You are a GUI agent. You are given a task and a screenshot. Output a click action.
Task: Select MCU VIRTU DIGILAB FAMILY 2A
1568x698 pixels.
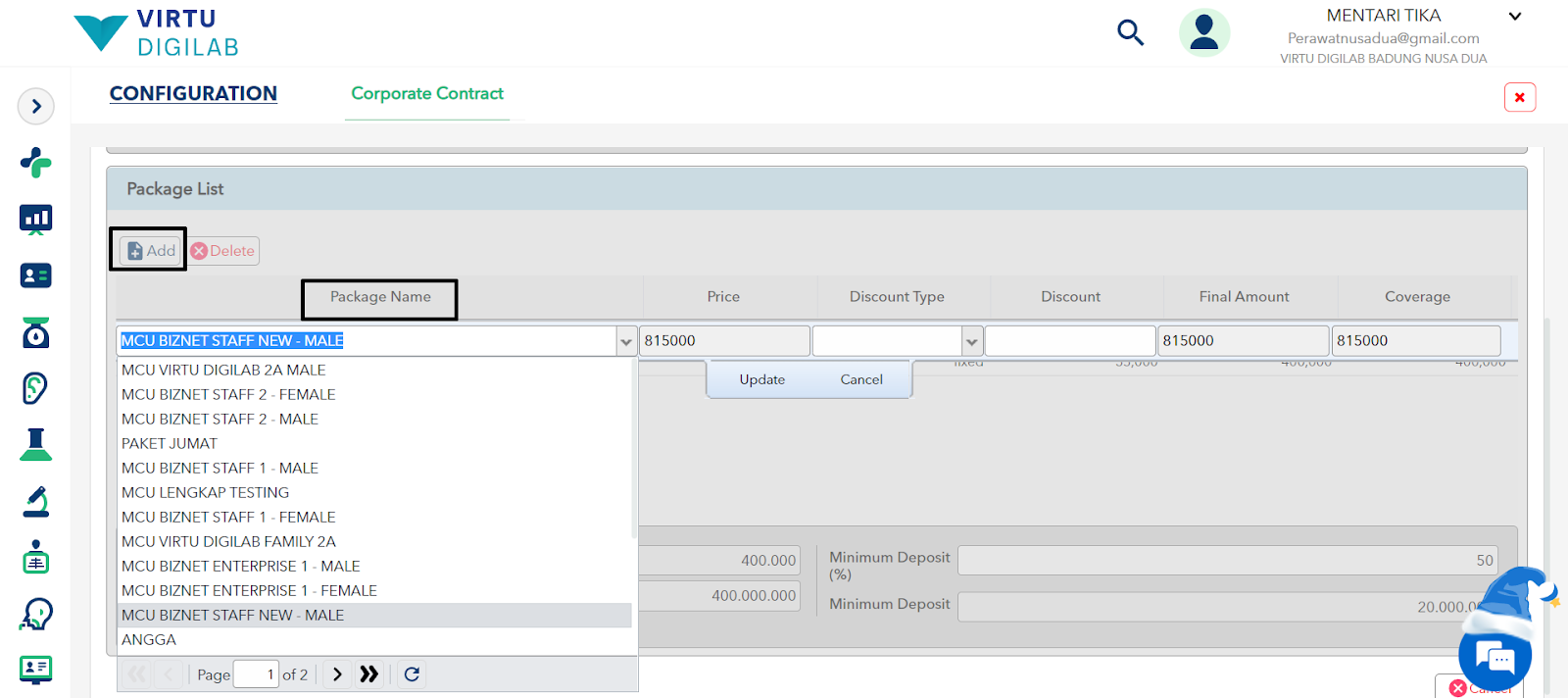pyautogui.click(x=374, y=541)
